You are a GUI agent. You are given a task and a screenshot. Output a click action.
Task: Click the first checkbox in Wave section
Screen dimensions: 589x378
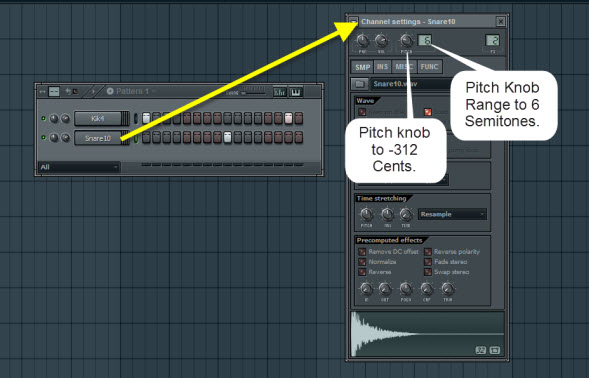pos(362,112)
